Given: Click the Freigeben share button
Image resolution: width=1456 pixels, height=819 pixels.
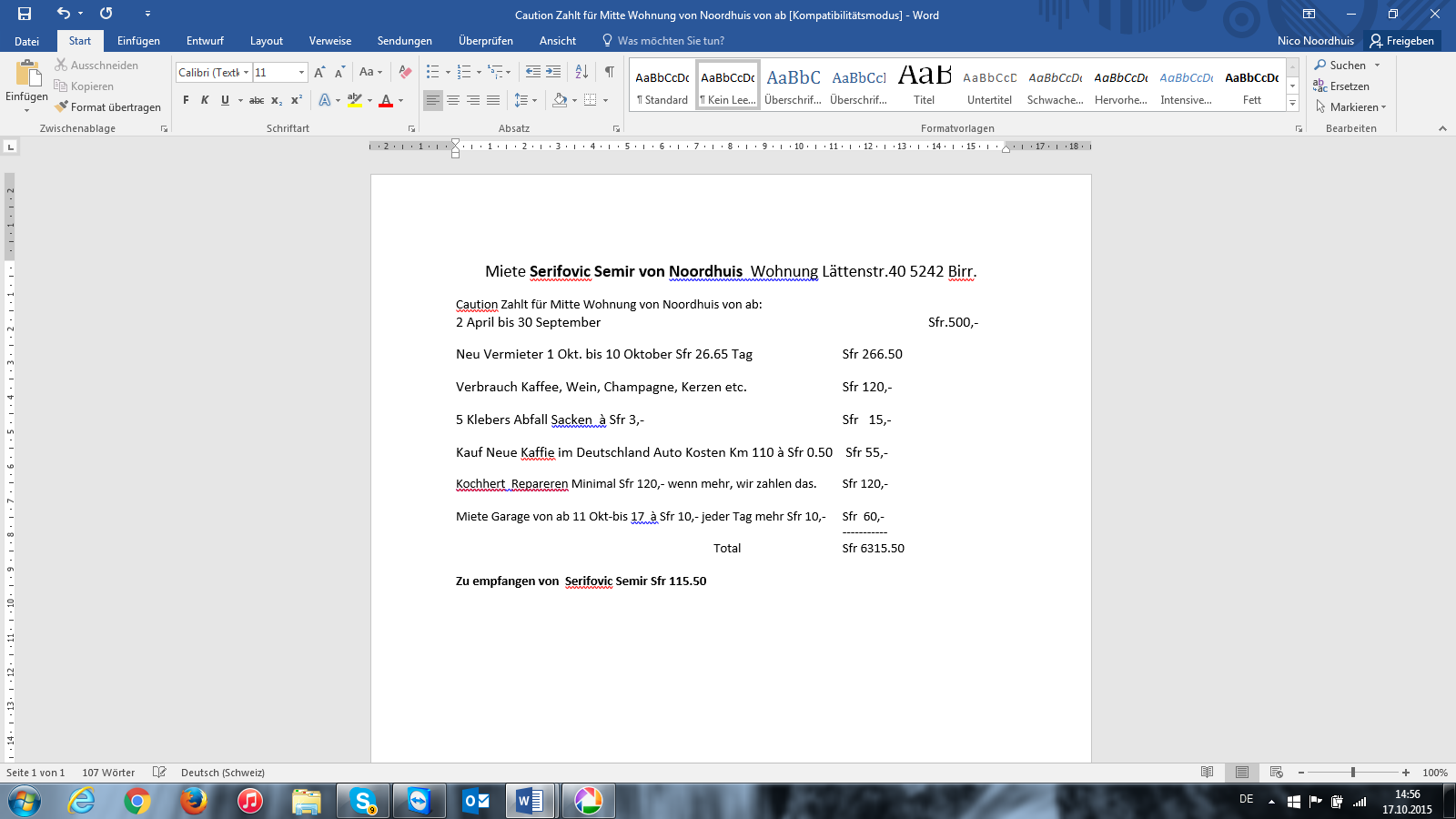Looking at the screenshot, I should pos(1402,41).
